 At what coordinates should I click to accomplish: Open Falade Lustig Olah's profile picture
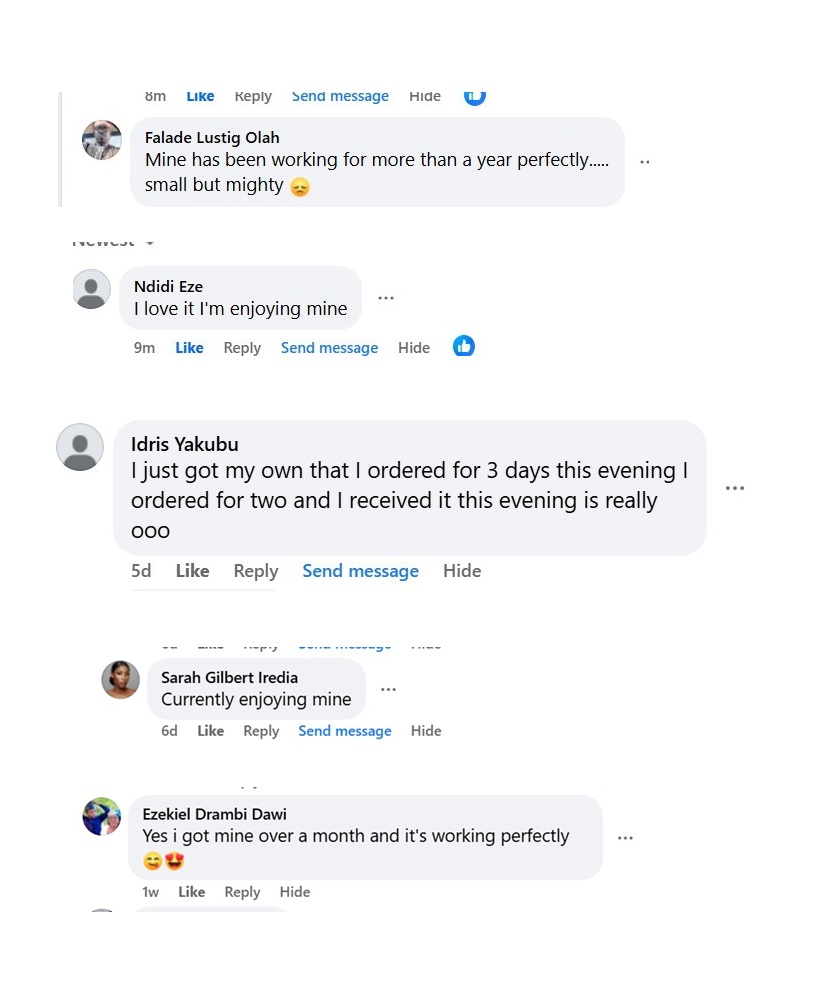tap(102, 140)
